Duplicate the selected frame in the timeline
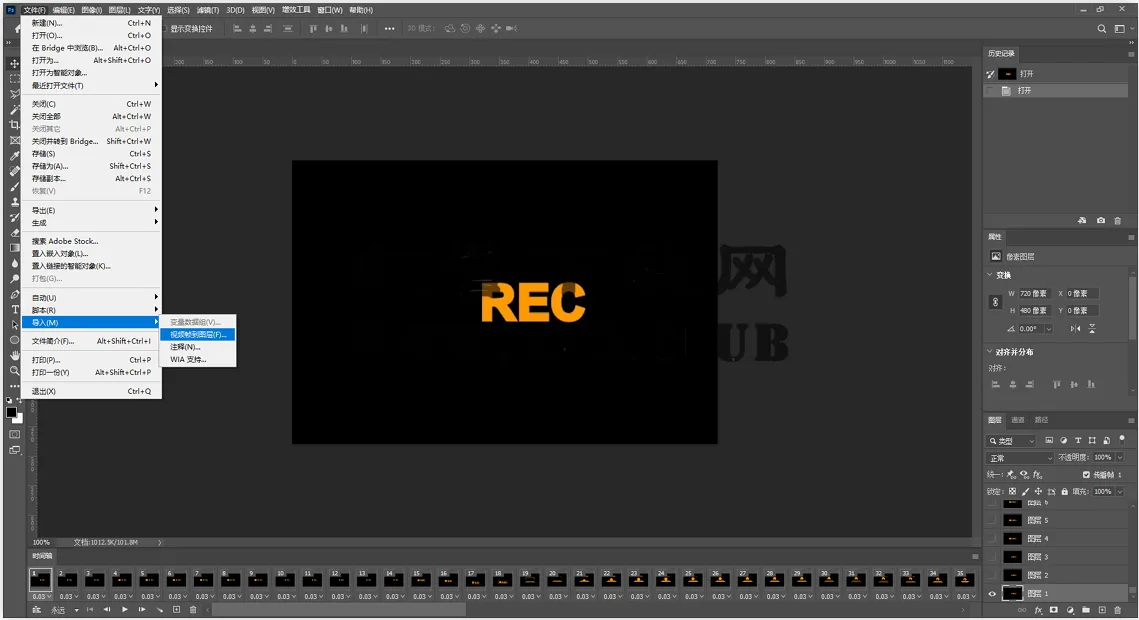This screenshot has height=620, width=1139. [x=177, y=610]
